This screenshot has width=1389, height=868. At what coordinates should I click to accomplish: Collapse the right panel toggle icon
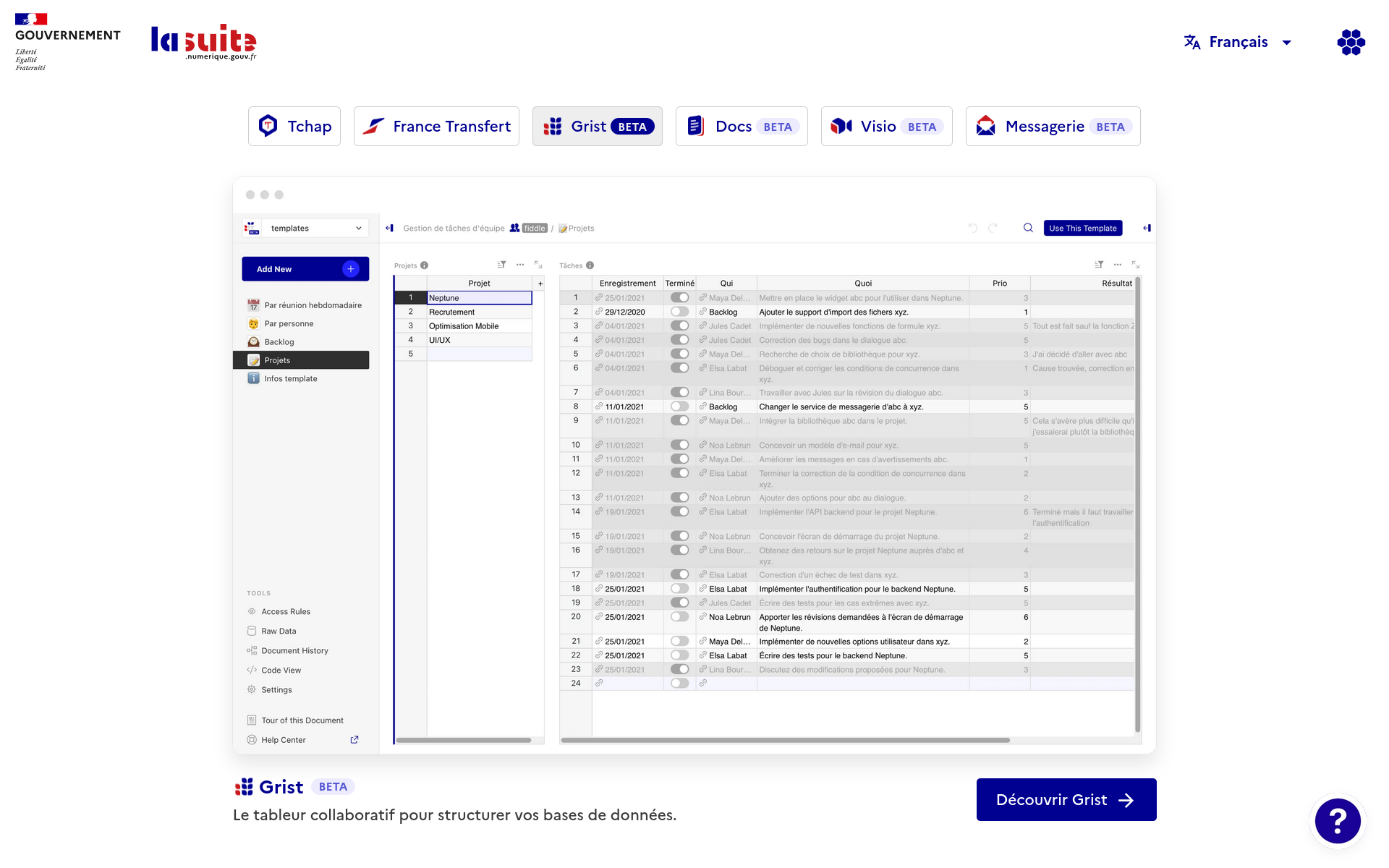[1147, 228]
